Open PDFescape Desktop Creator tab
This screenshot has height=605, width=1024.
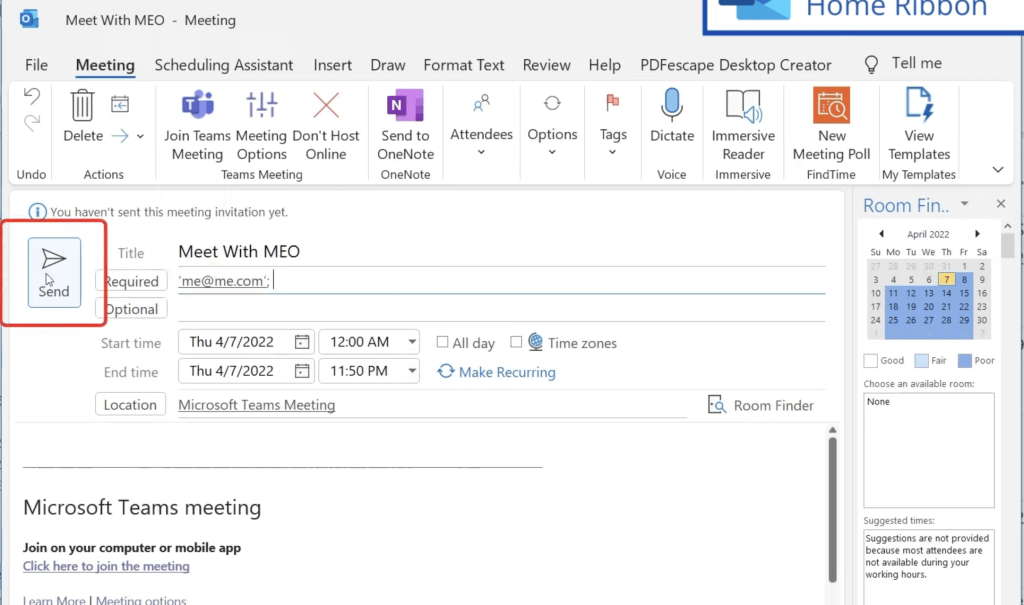[735, 65]
